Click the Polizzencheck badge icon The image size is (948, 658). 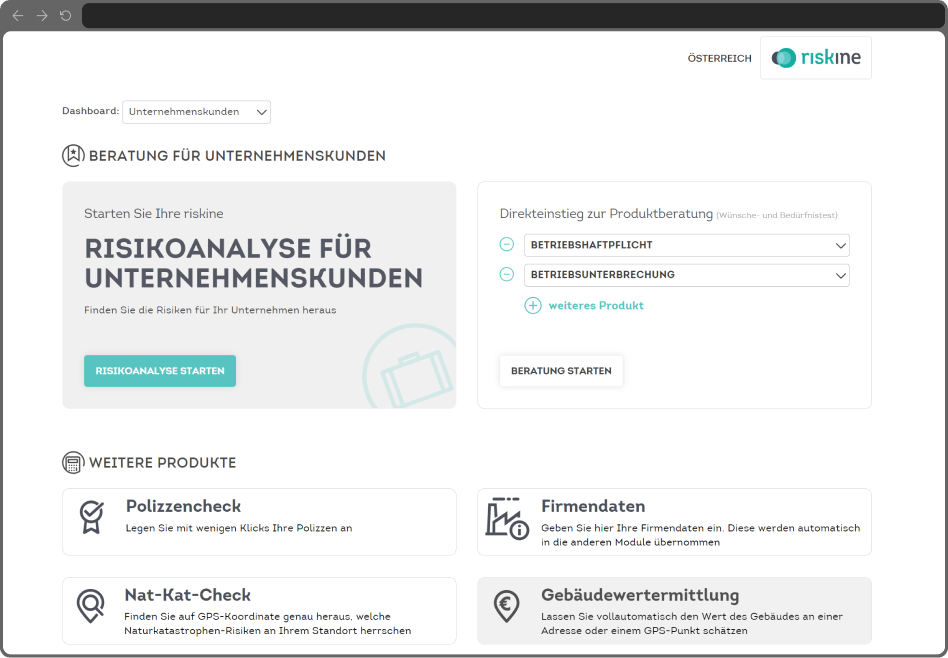tap(92, 517)
